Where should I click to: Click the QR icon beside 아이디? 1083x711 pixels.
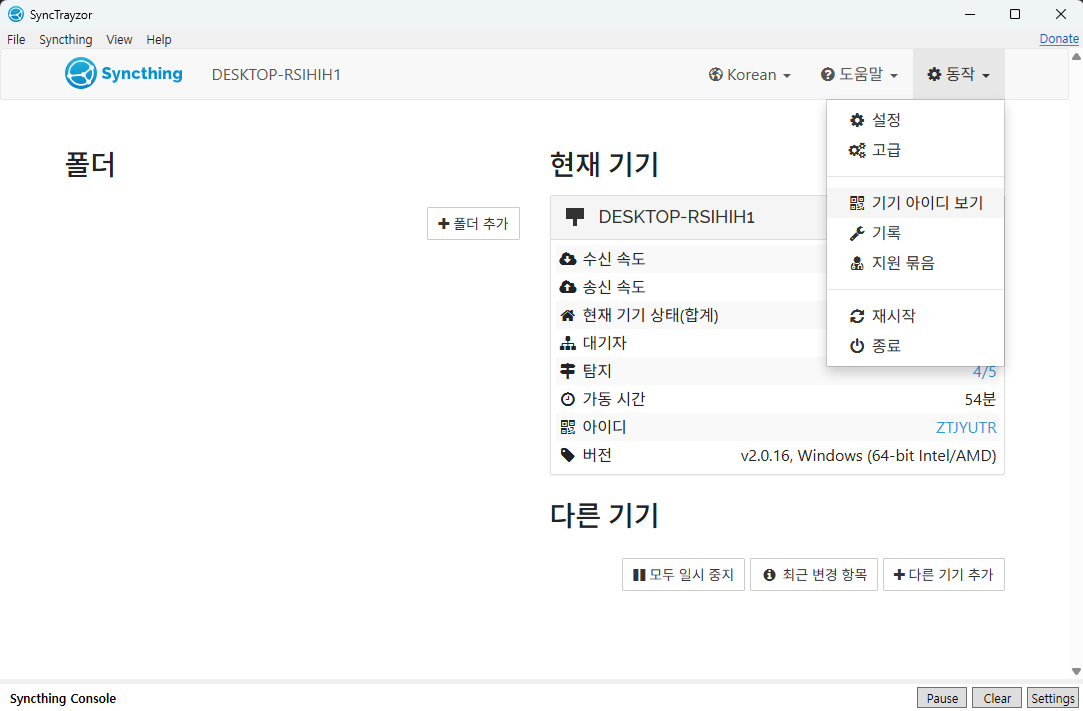(568, 427)
